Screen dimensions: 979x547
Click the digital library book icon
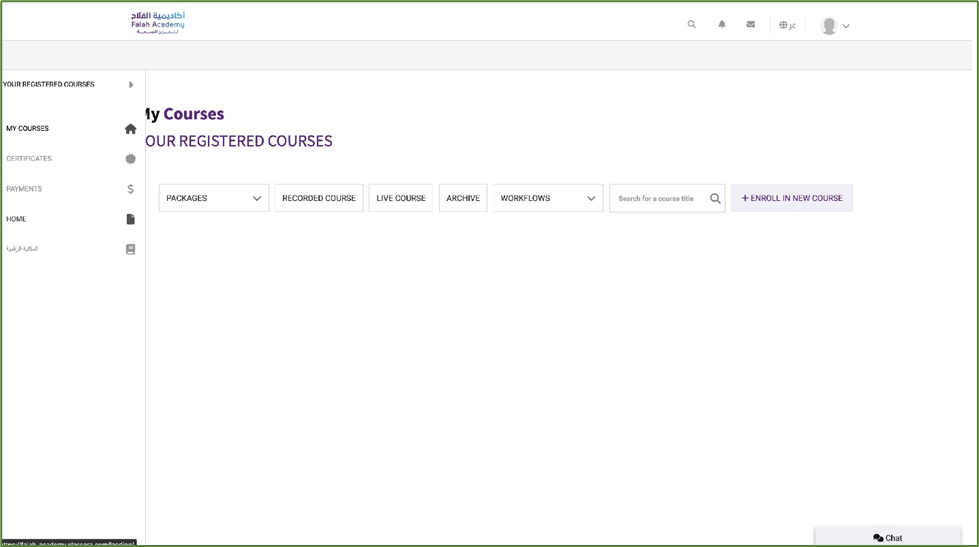click(130, 249)
